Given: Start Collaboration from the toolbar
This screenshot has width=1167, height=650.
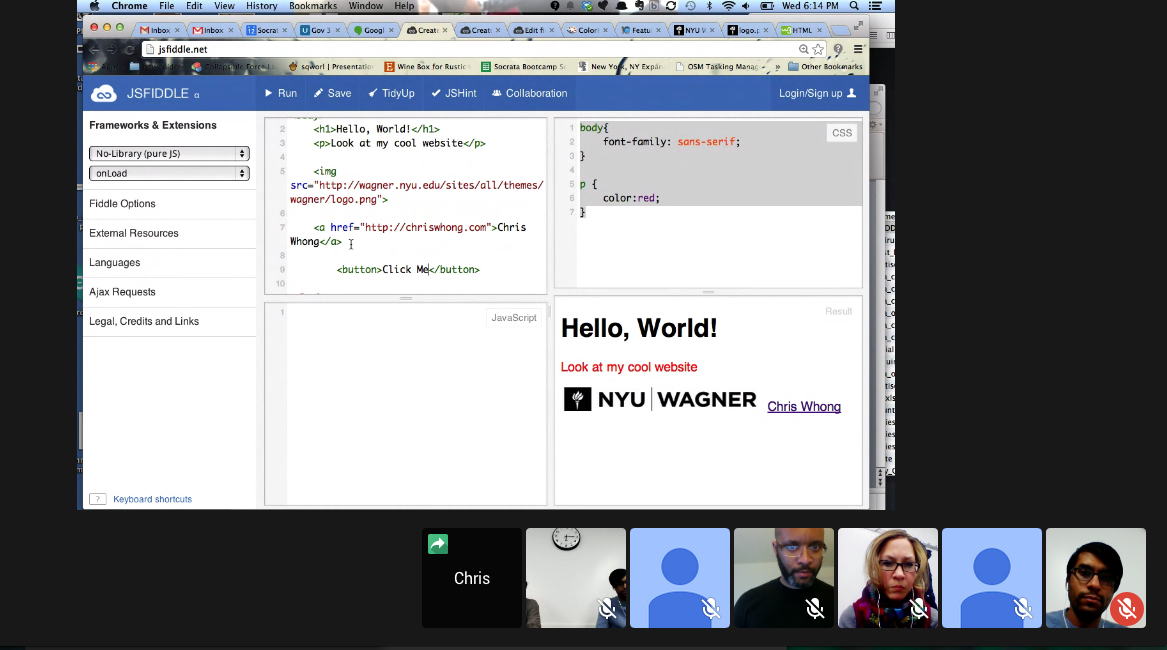Looking at the screenshot, I should 529,93.
